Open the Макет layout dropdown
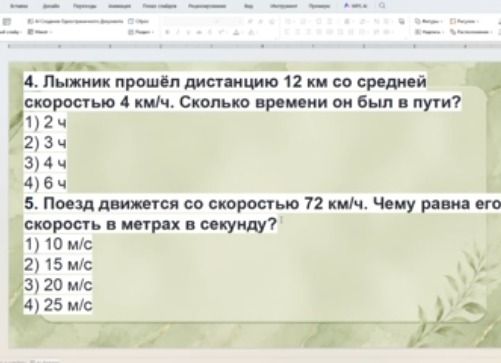Screen dimensions: 501x363 (x=40, y=32)
